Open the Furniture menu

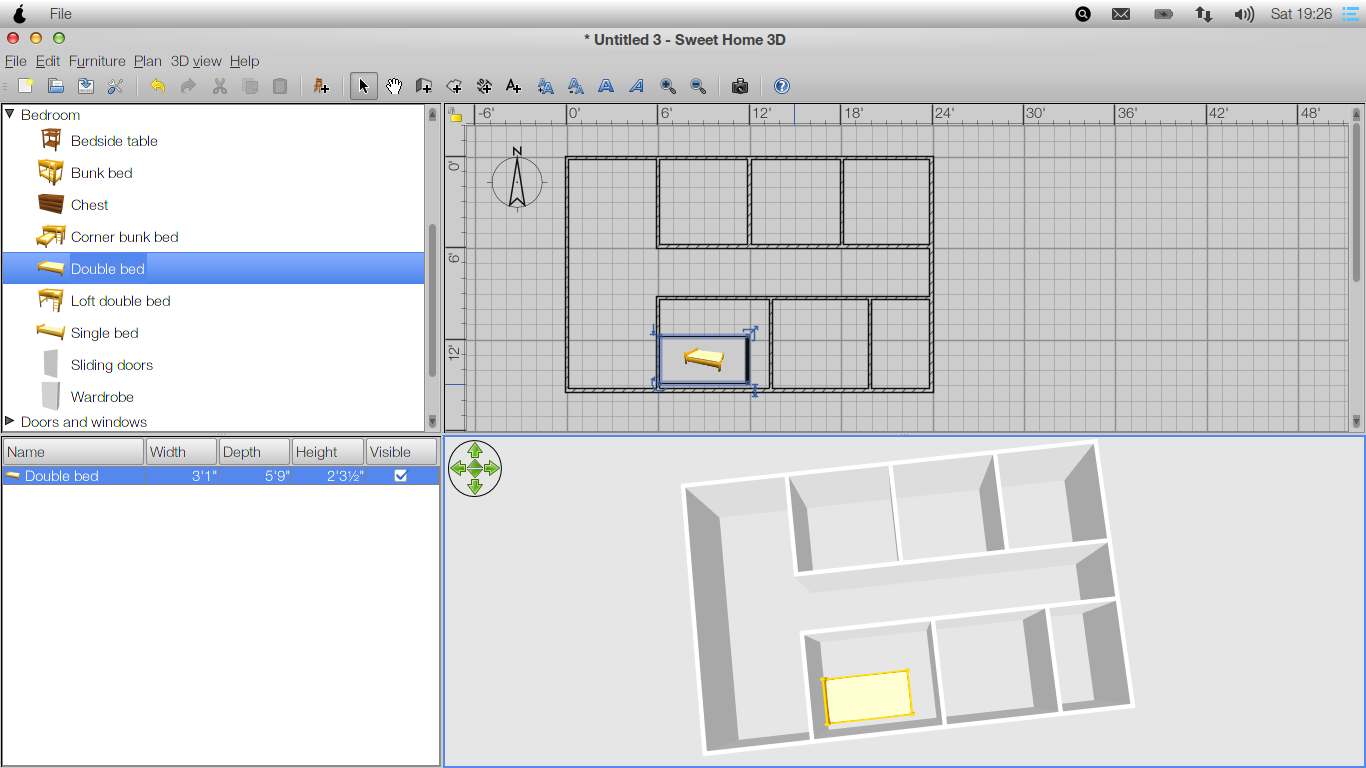click(x=97, y=61)
